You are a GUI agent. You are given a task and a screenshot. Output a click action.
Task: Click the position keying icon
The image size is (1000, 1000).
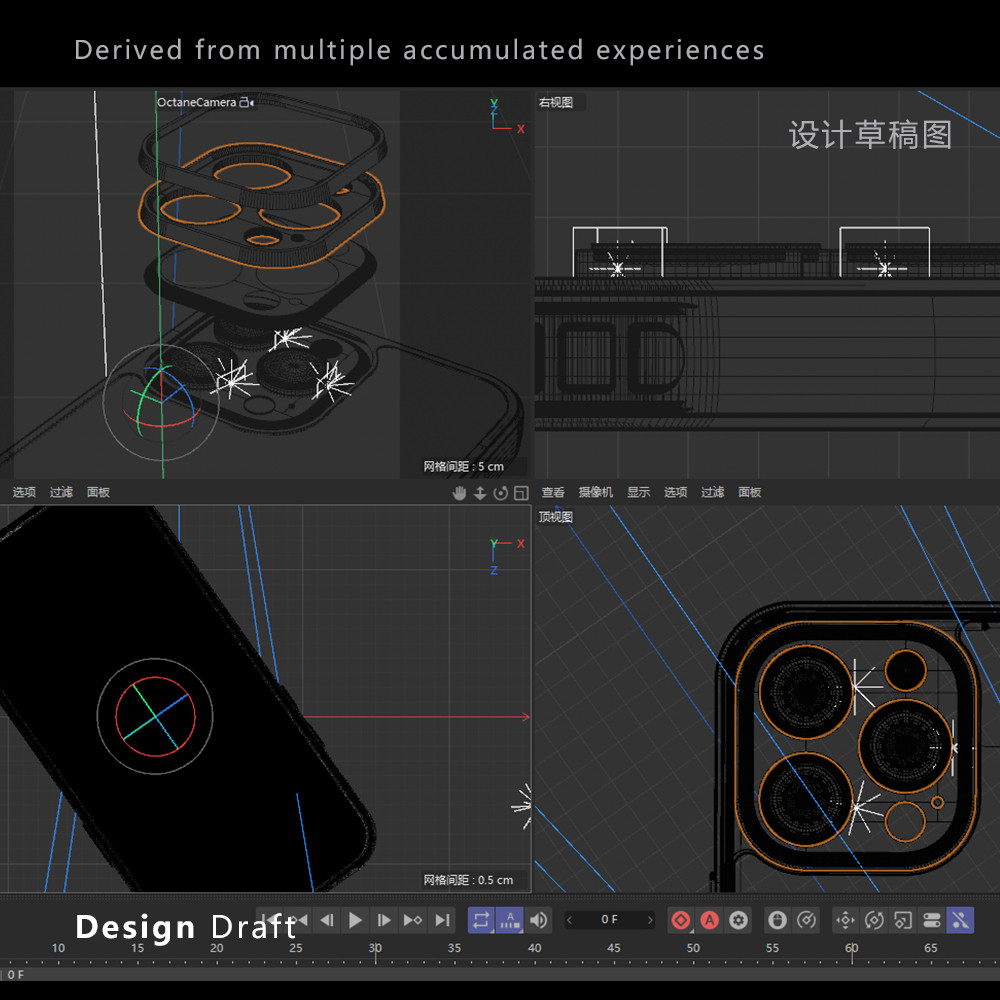coord(845,920)
